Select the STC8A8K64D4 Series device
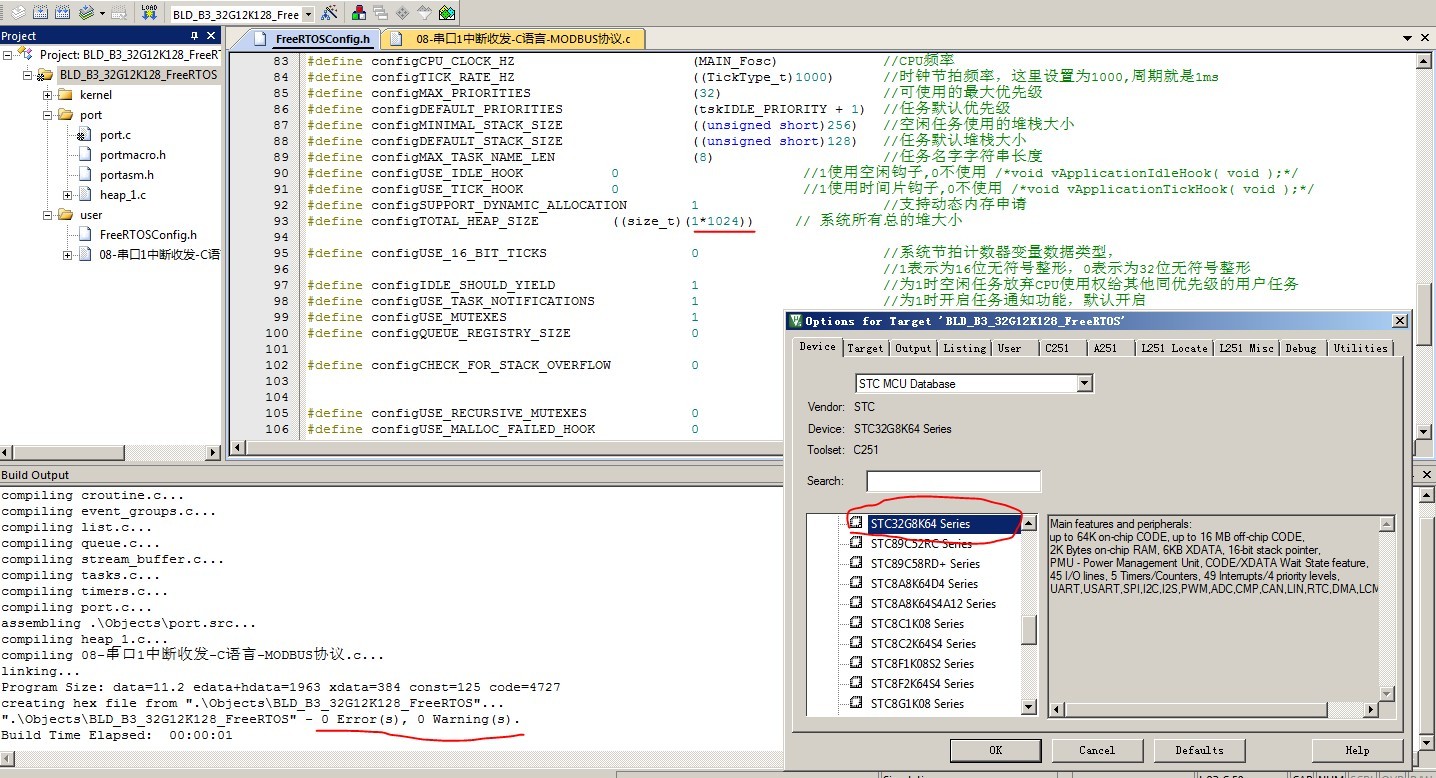 pos(924,584)
